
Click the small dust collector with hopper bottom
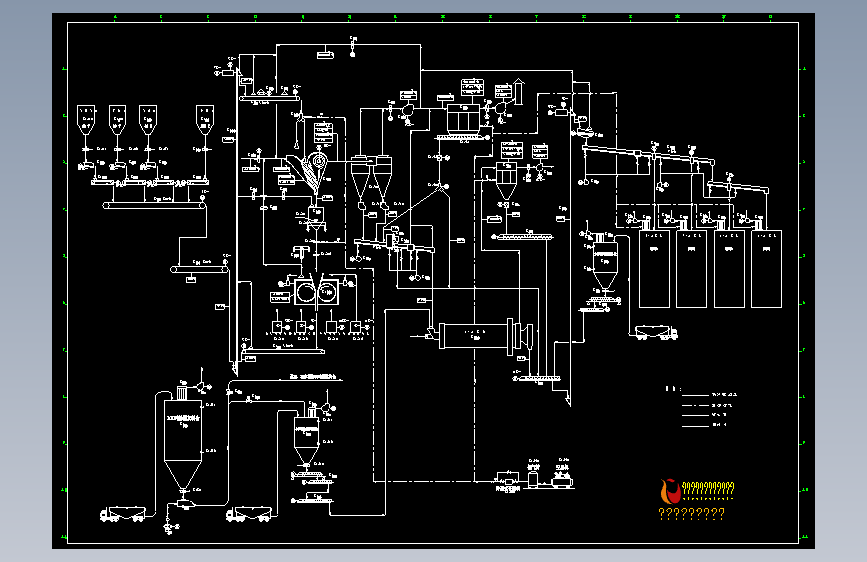506,181
